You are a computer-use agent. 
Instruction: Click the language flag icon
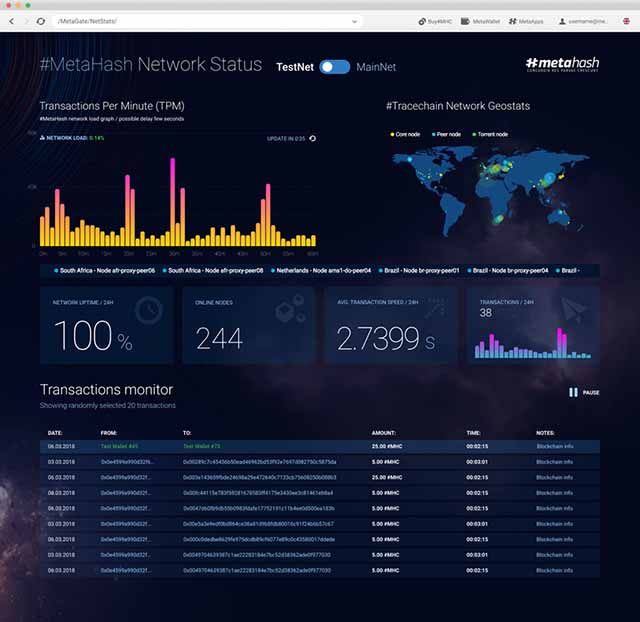626,21
